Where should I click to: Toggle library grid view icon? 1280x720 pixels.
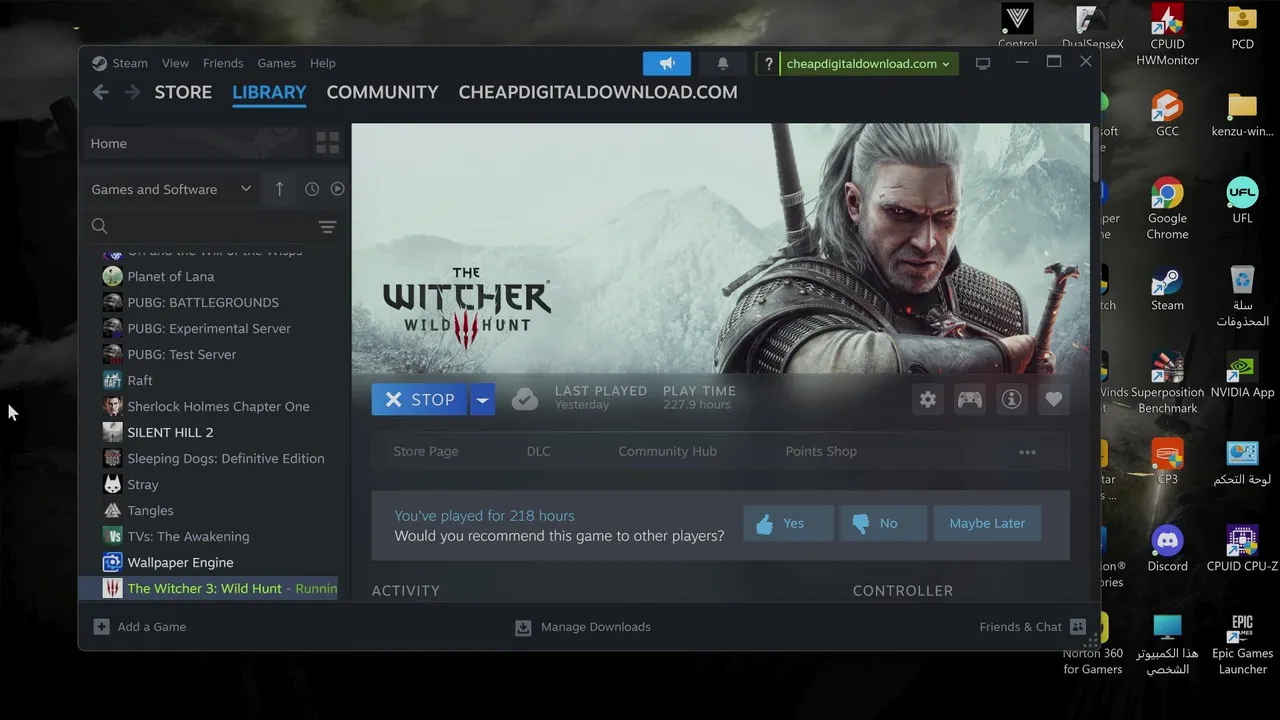click(327, 143)
